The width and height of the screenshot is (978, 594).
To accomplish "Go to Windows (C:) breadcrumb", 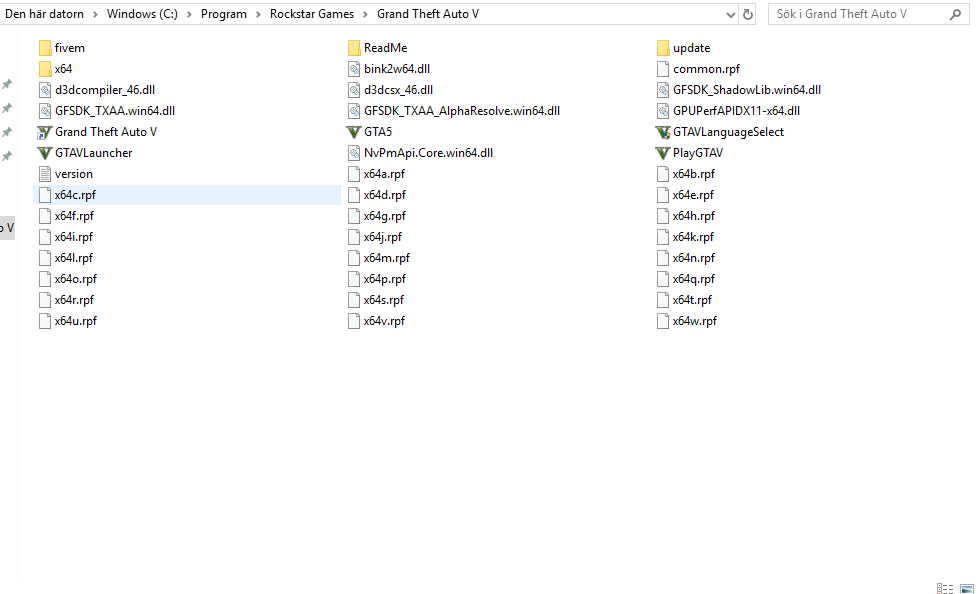I will pos(142,14).
